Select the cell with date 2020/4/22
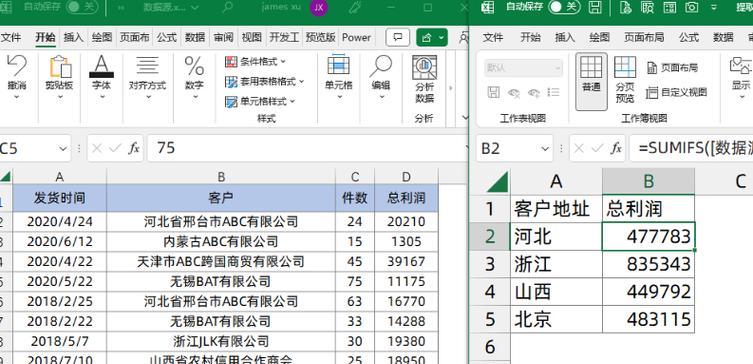 (60, 262)
